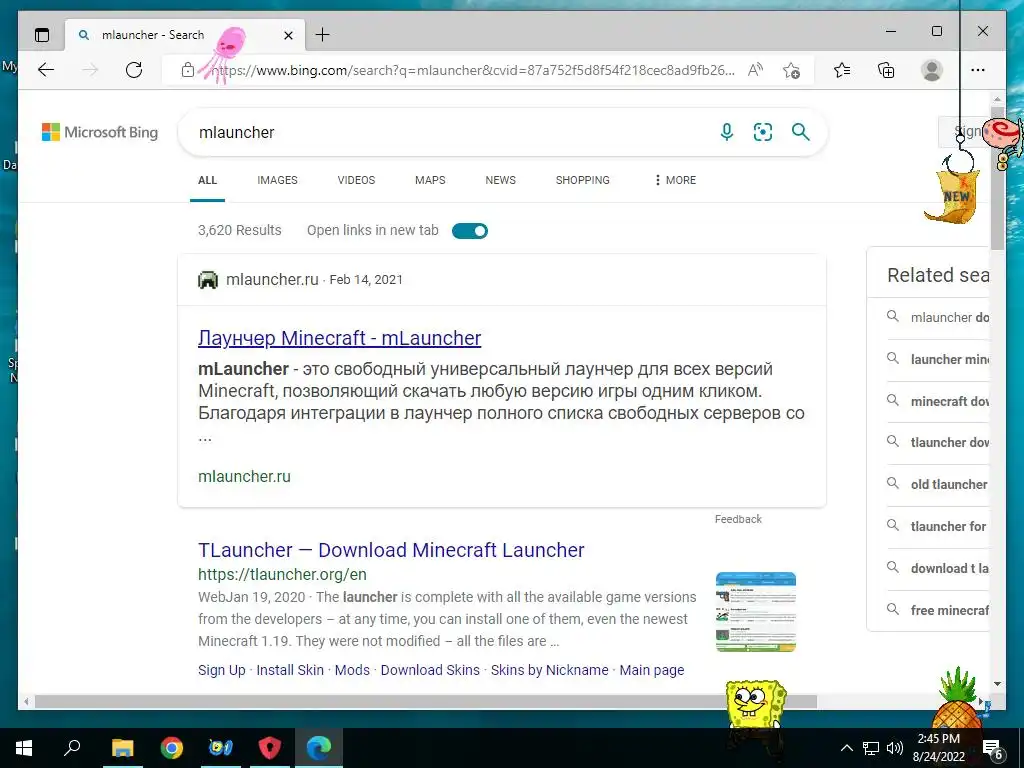Click the browser refresh icon
Screen dimensions: 1024x768
pos(134,70)
